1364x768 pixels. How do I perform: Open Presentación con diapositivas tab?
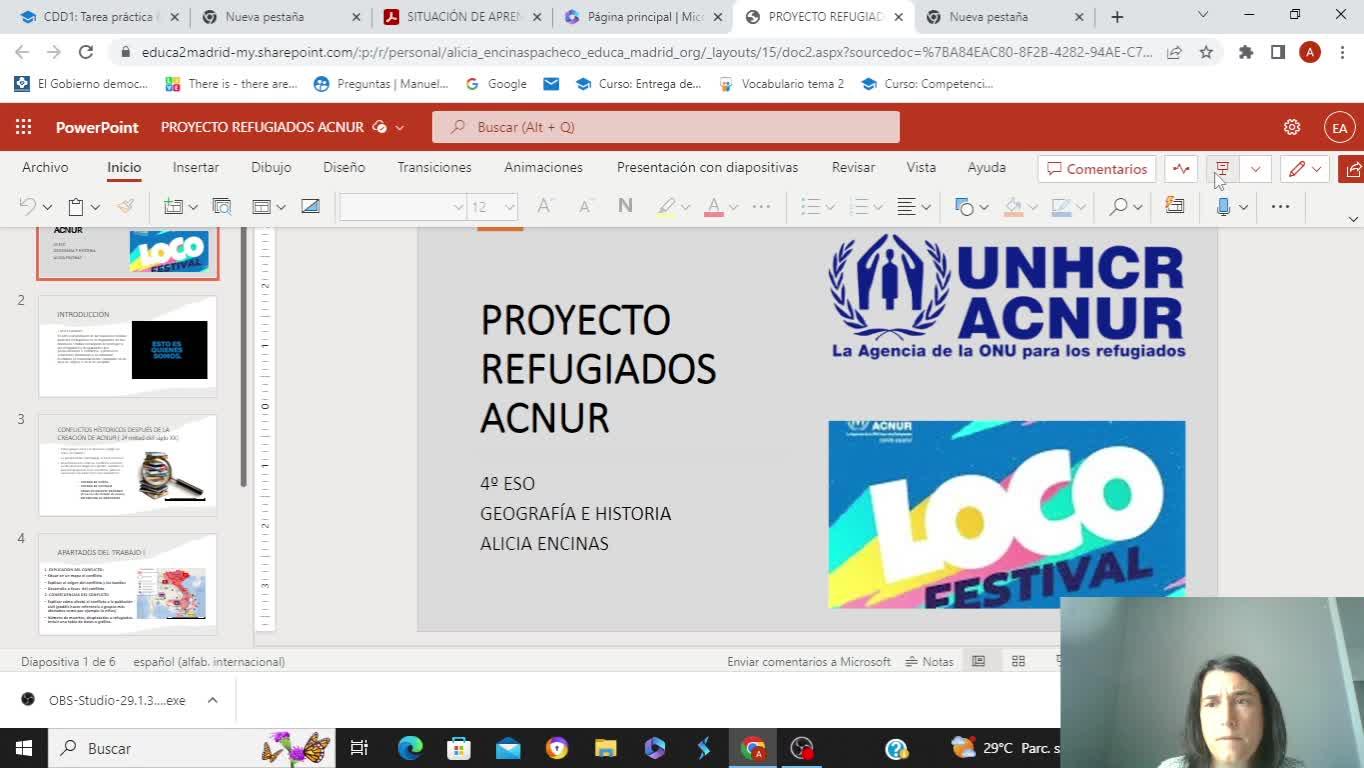coord(707,167)
